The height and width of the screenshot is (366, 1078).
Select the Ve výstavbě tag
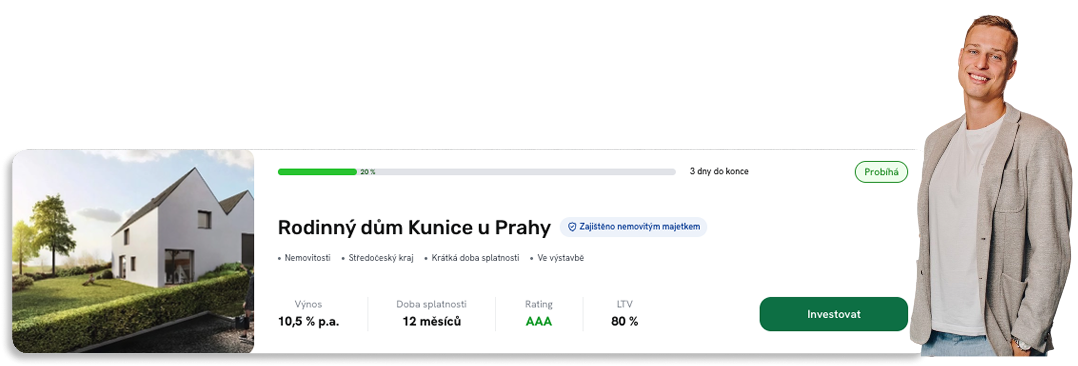(560, 258)
